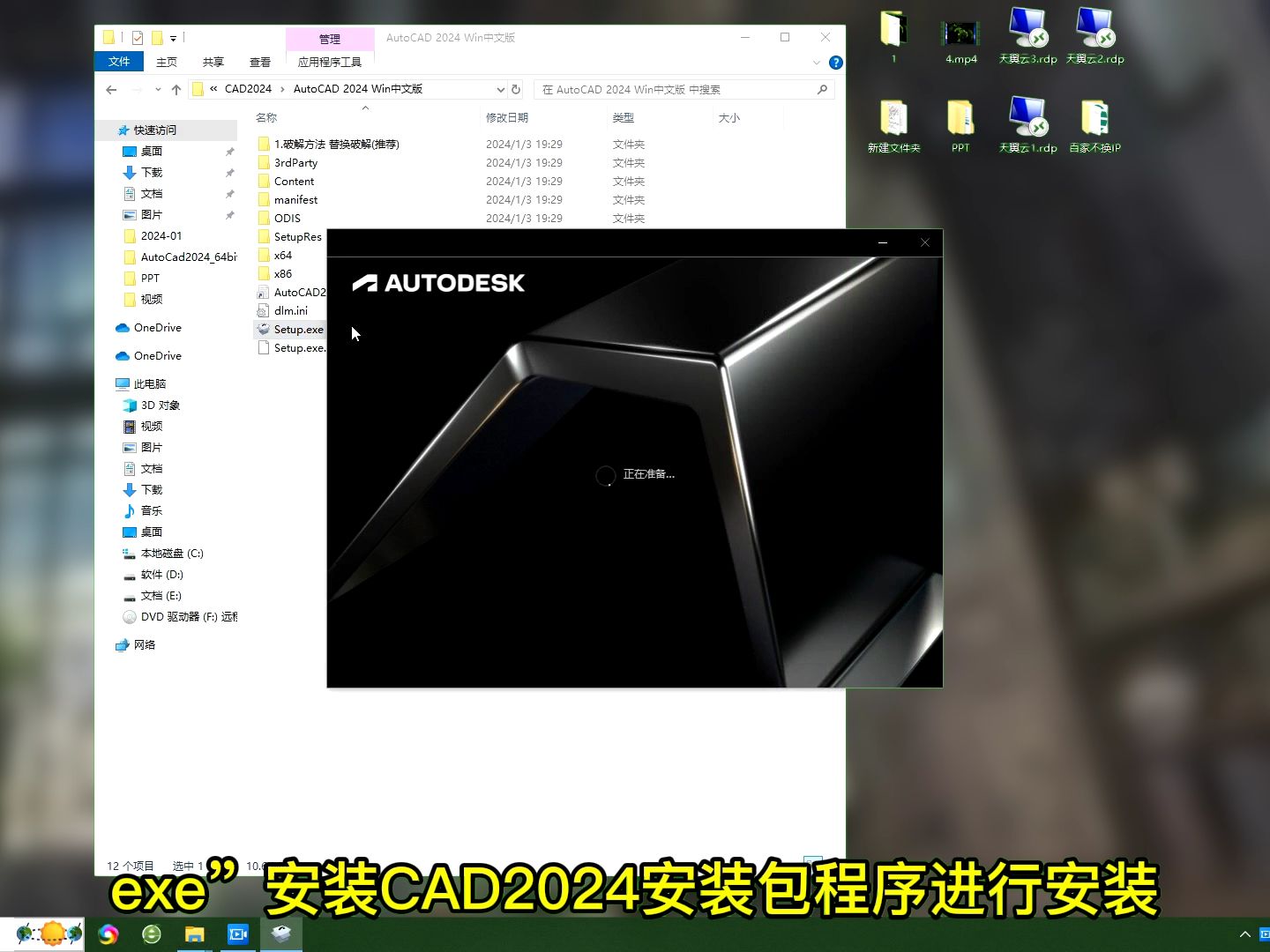Viewport: 1270px width, 952px height.
Task: Open the 共享 ribbon tab
Action: click(213, 62)
